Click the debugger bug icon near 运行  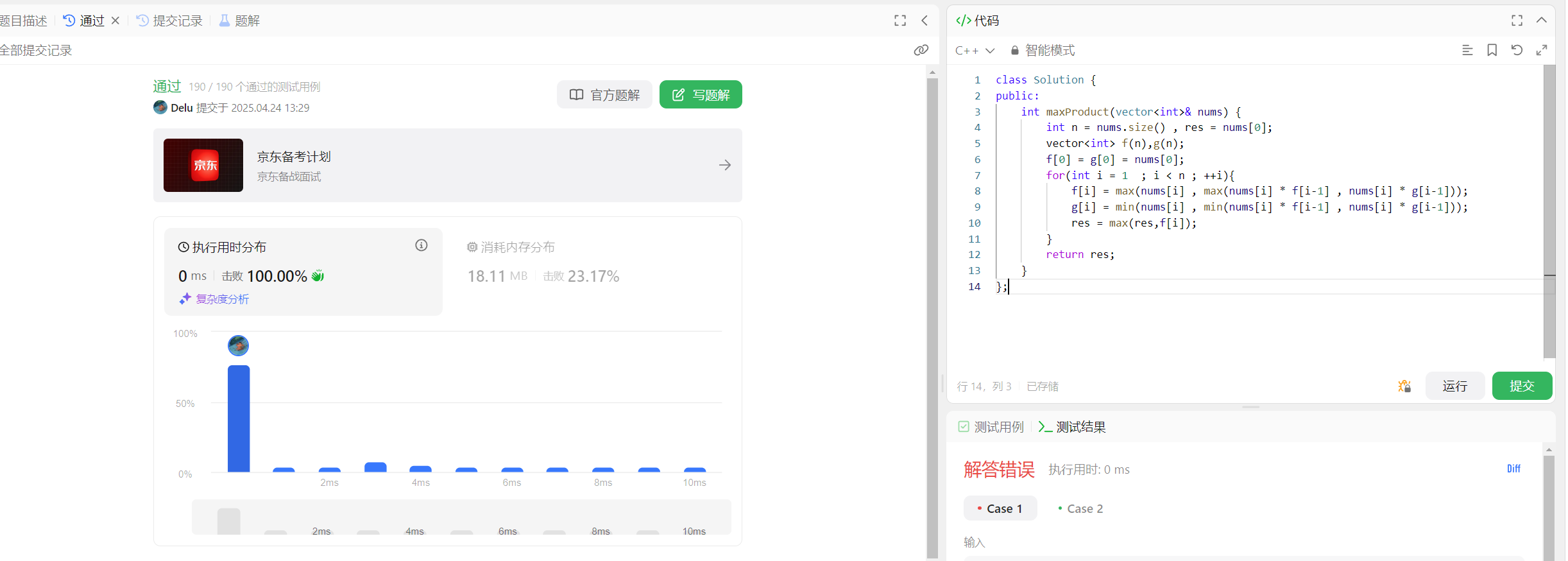[x=1404, y=386]
